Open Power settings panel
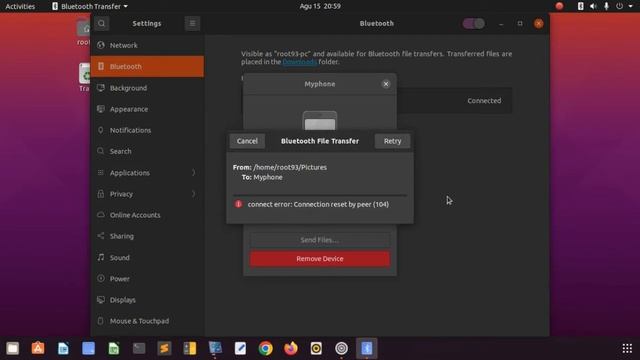640x360 pixels. click(147, 279)
